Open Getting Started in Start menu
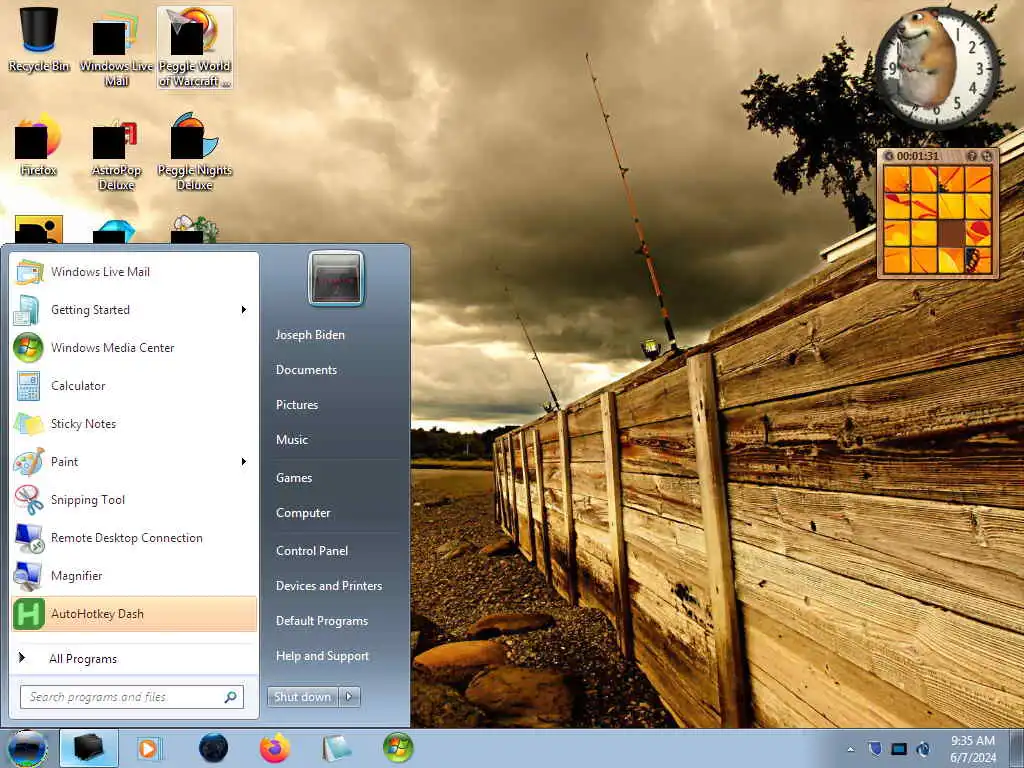The image size is (1024, 768). (135, 310)
